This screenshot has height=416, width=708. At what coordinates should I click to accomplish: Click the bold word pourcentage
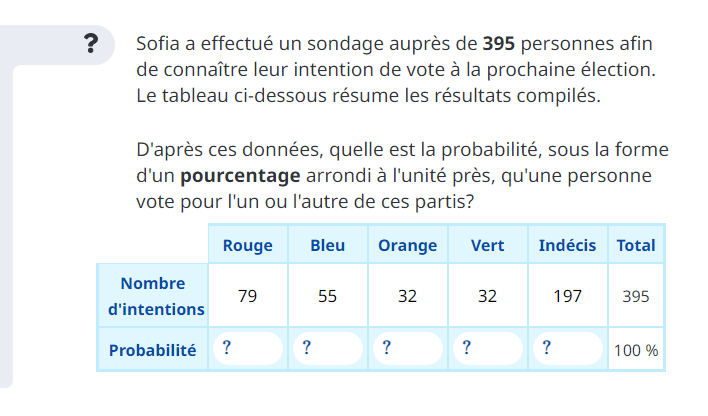(240, 176)
